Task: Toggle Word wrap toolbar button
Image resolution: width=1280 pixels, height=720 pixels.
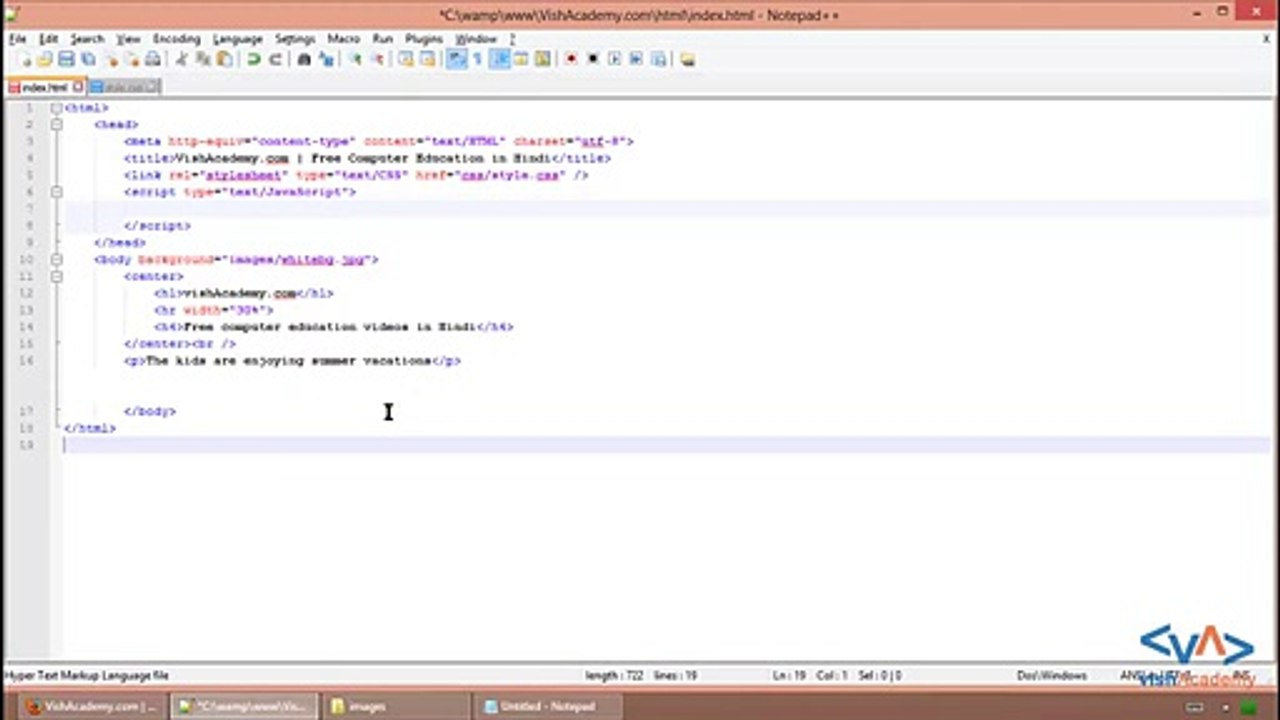Action: click(456, 59)
